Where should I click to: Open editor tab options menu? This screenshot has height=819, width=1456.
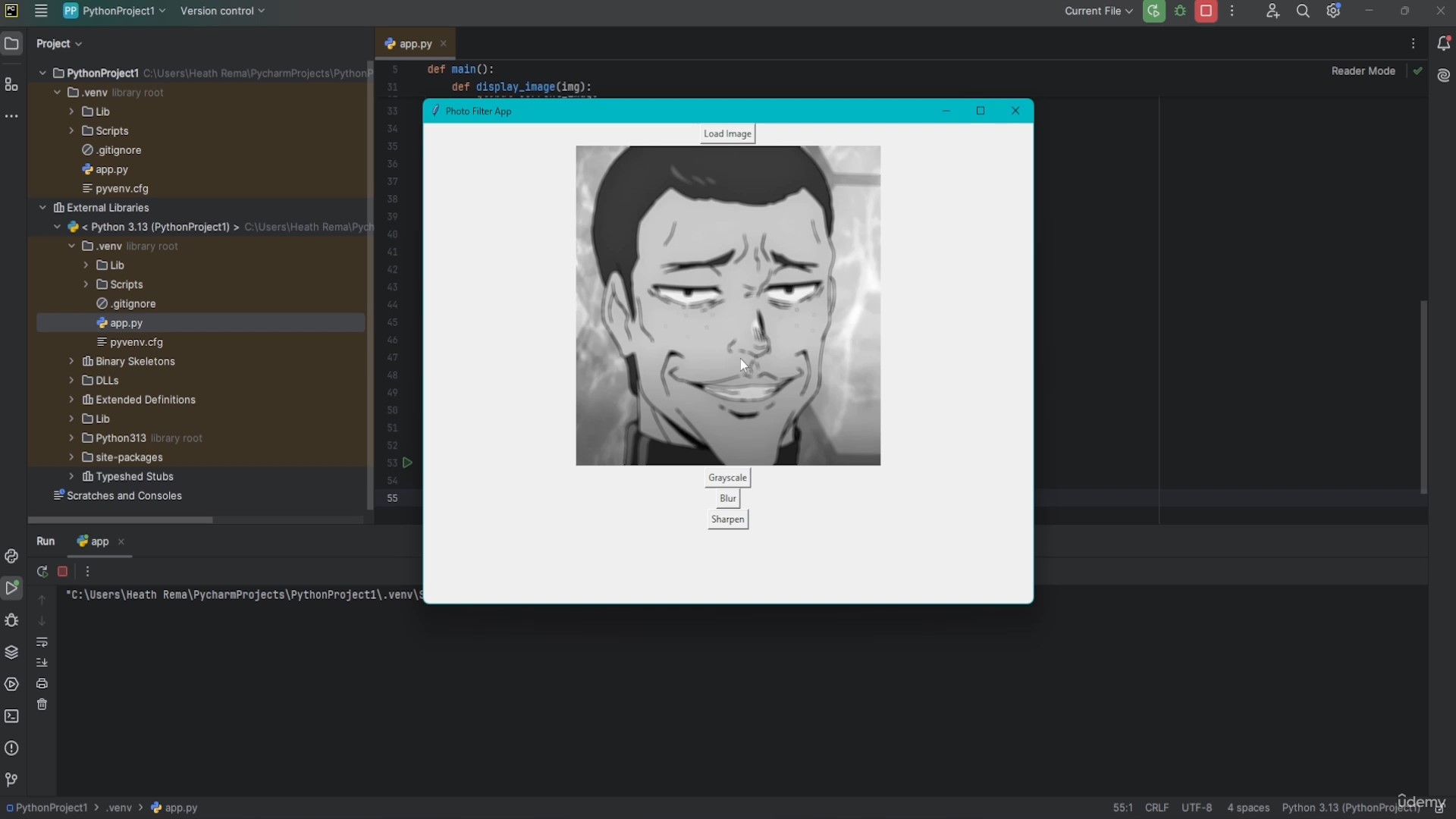1413,43
